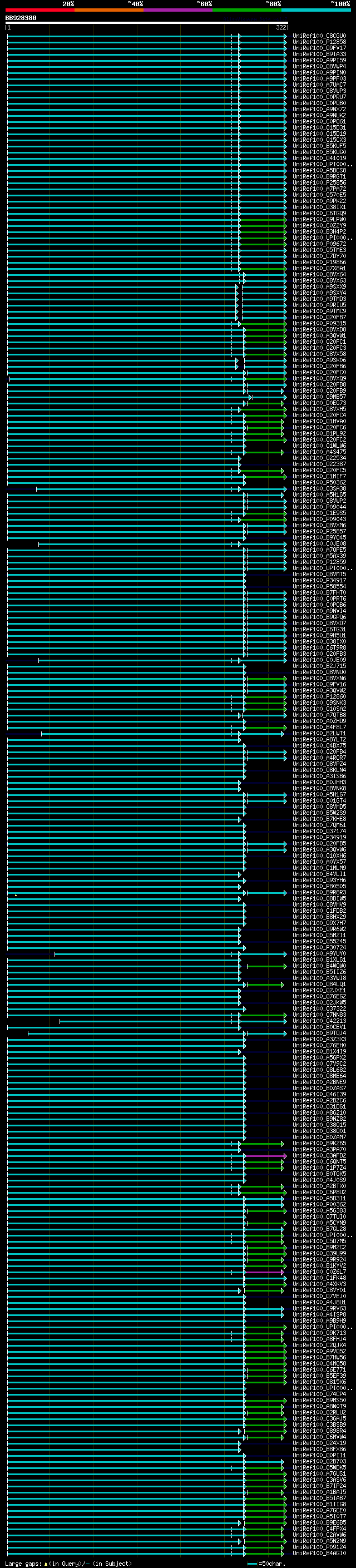The height and width of the screenshot is (1568, 356).
Task: Open the hit UniRef100_Q9K713
Action: [x=319, y=1332]
